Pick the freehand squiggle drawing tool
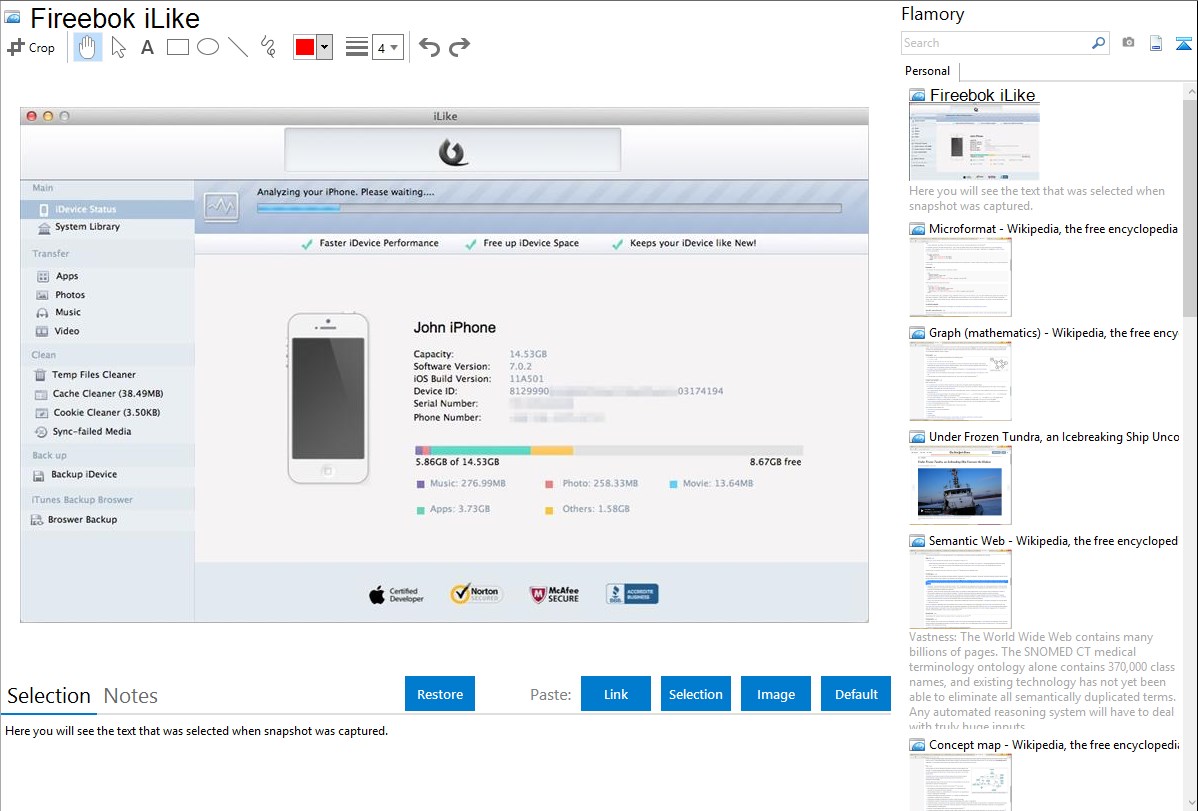Screen dimensions: 1198x811 [268, 47]
